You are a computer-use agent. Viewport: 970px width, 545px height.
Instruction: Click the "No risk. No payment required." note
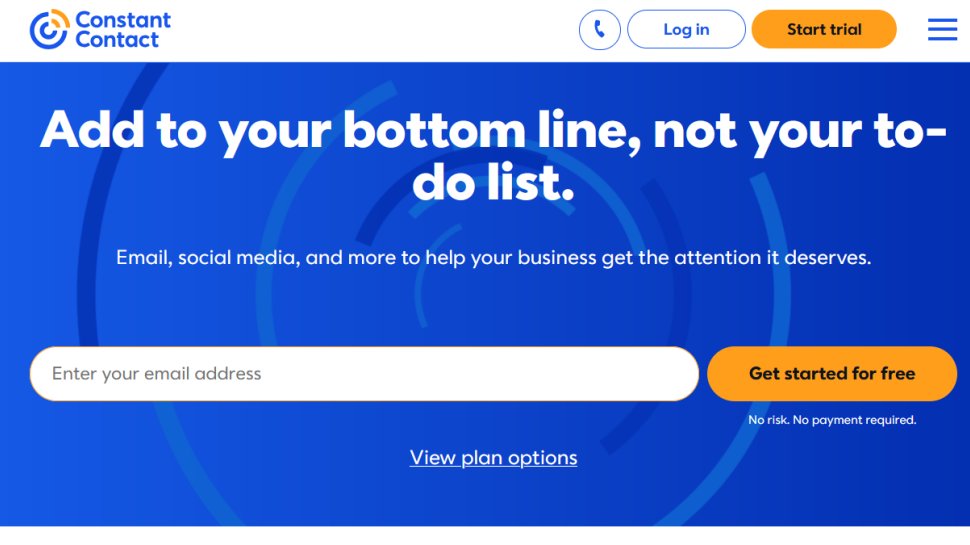tap(832, 420)
